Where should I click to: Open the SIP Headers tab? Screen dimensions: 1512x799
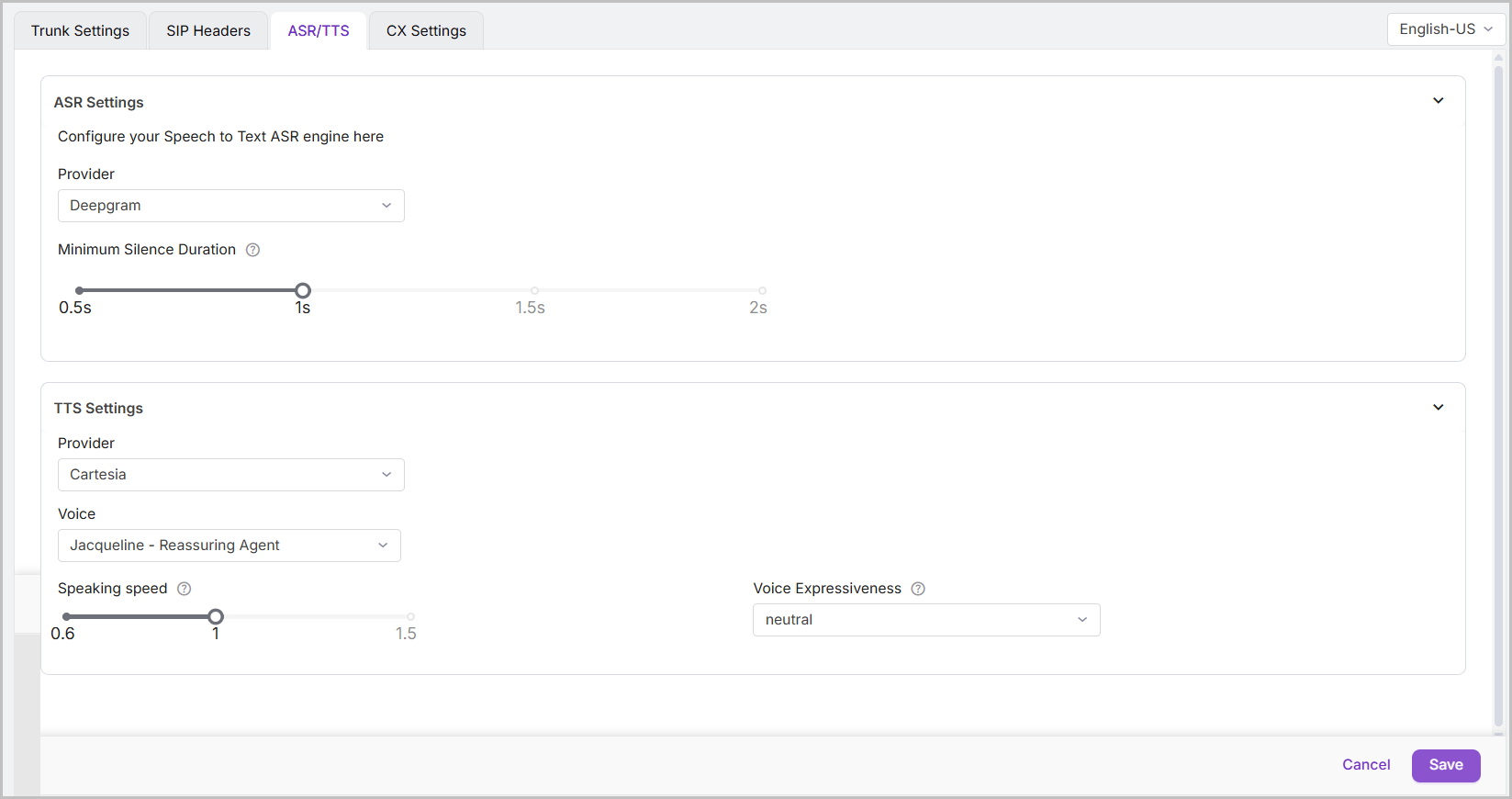coord(208,30)
